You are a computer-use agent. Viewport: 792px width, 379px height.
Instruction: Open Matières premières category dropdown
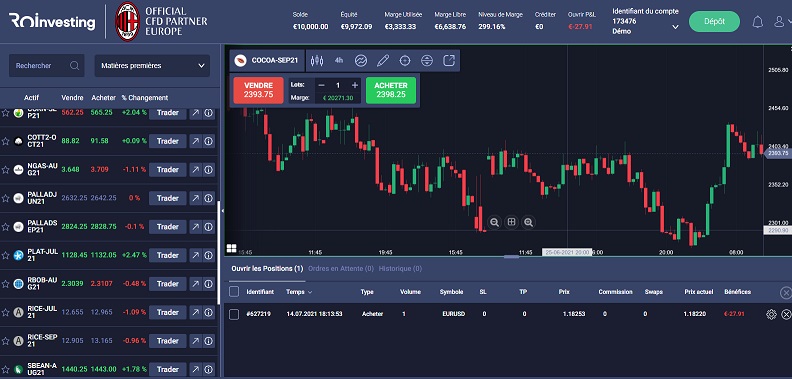pyautogui.click(x=152, y=66)
